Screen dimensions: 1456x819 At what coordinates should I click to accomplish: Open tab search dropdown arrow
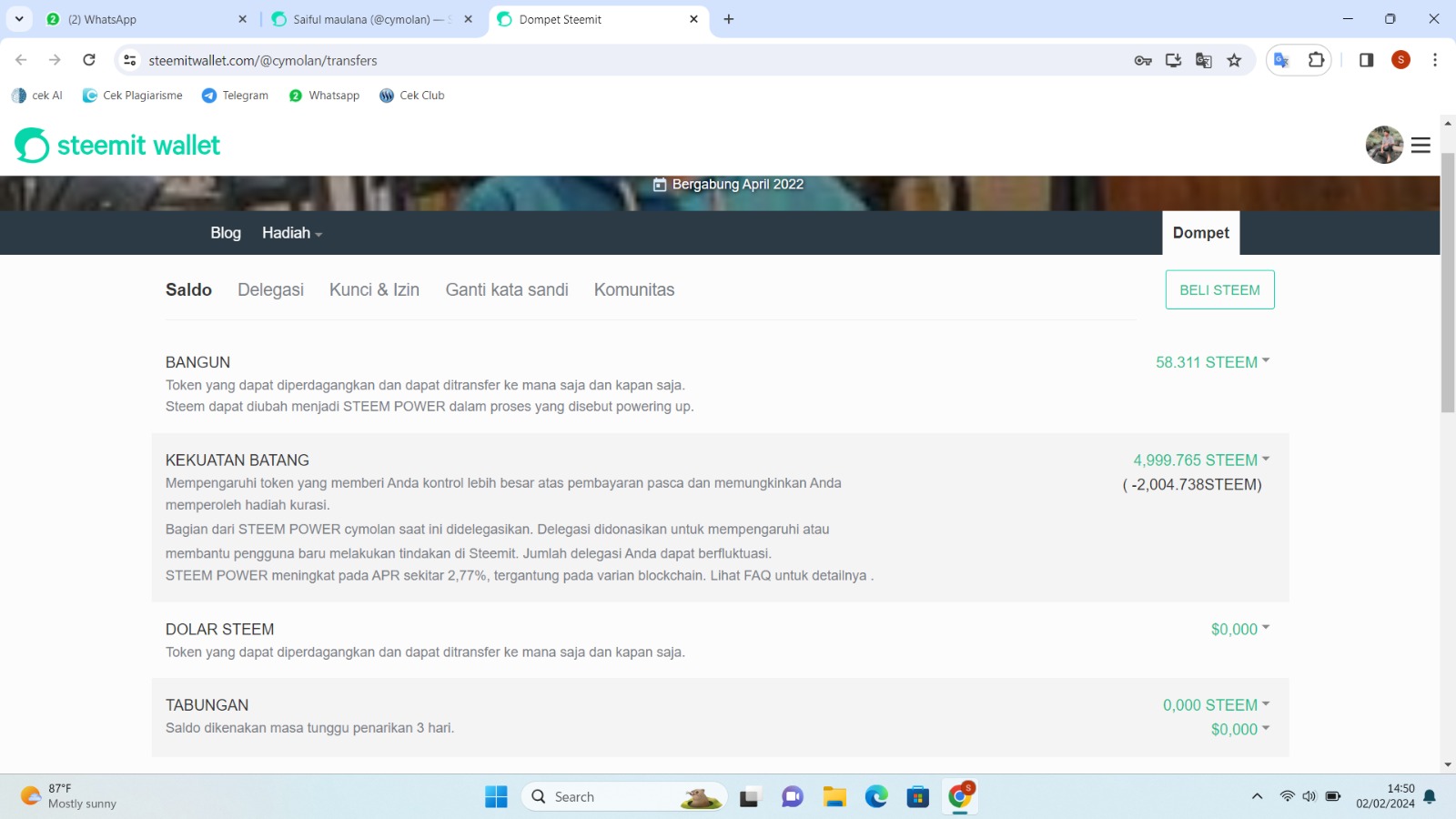point(19,19)
